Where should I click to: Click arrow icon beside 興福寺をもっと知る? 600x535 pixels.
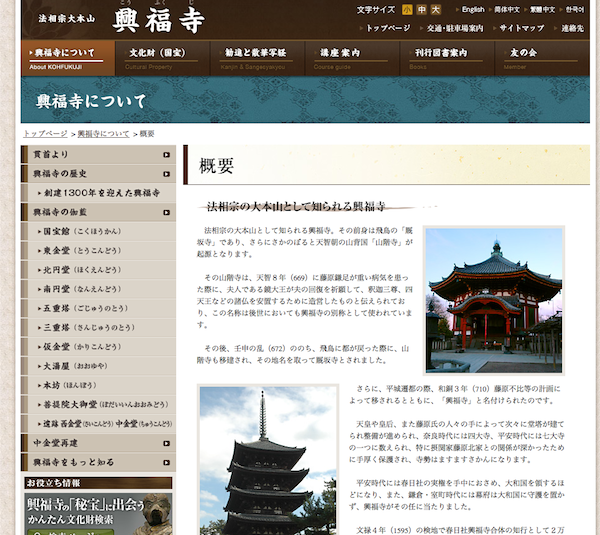[x=167, y=462]
